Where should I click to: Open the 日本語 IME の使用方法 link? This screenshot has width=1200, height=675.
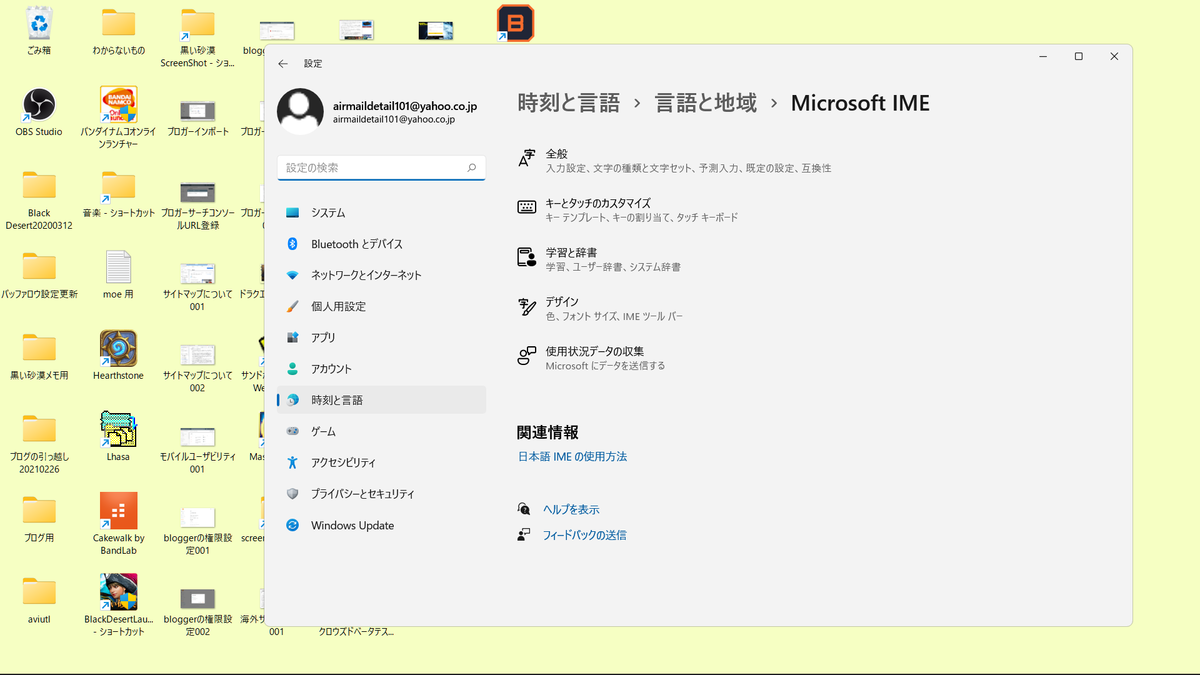pos(572,456)
